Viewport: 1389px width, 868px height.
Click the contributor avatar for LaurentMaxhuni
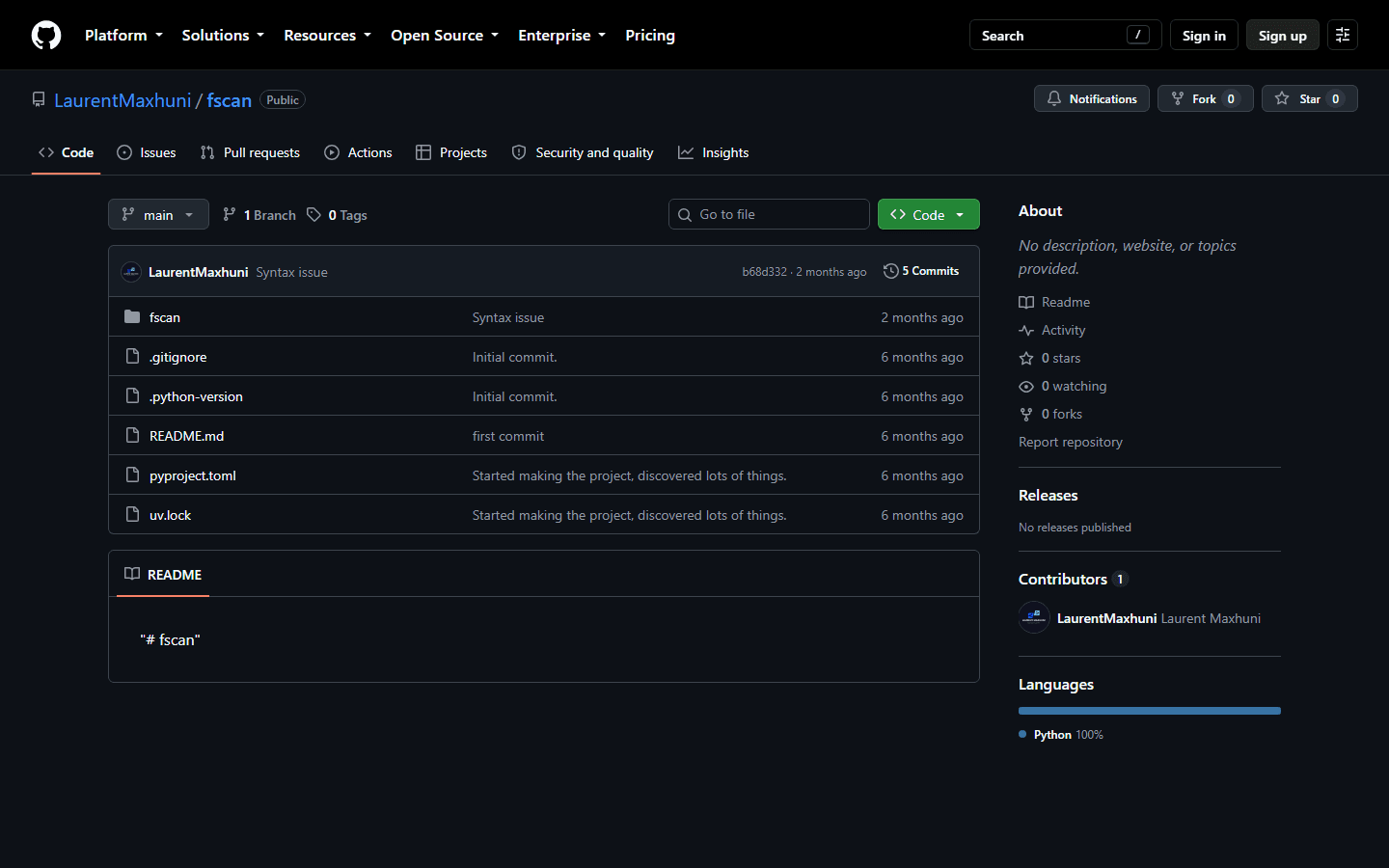point(1034,617)
